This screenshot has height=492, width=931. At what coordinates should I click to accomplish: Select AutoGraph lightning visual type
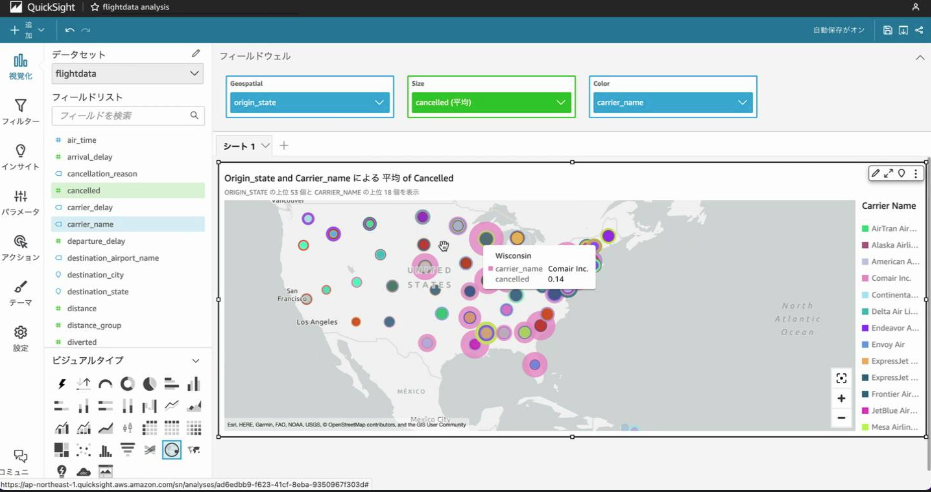tap(62, 384)
